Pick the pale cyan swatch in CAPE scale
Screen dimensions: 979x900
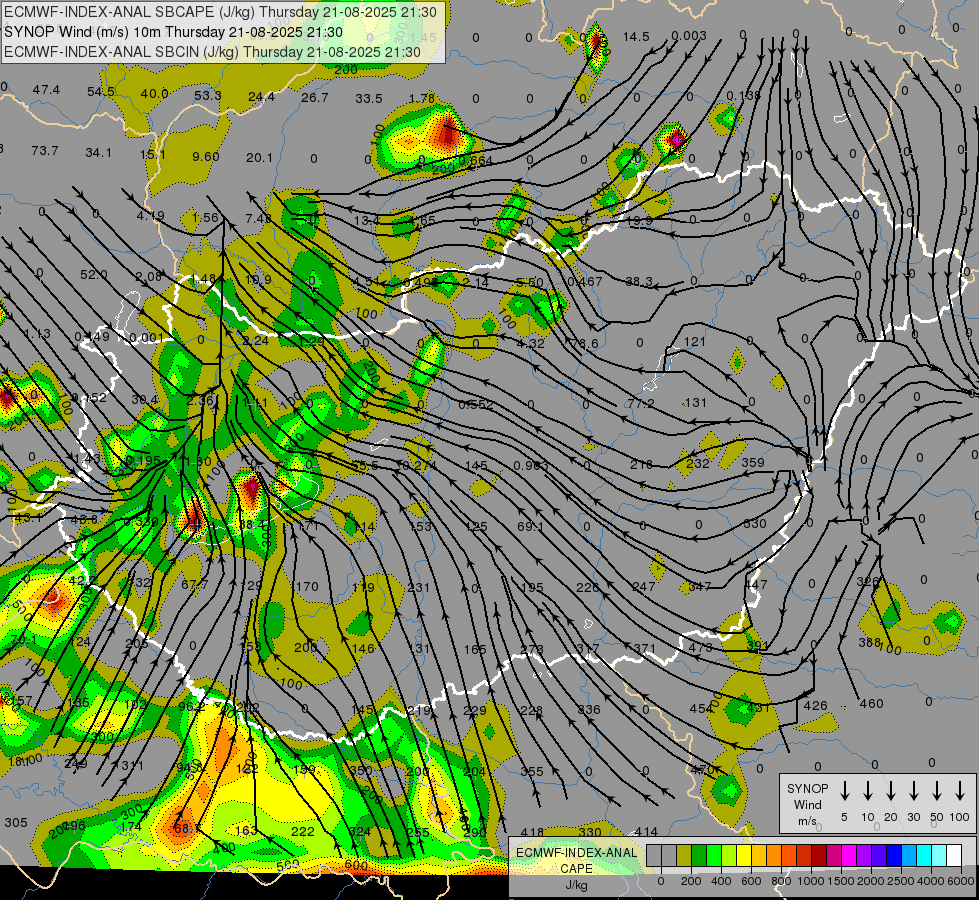click(x=939, y=855)
